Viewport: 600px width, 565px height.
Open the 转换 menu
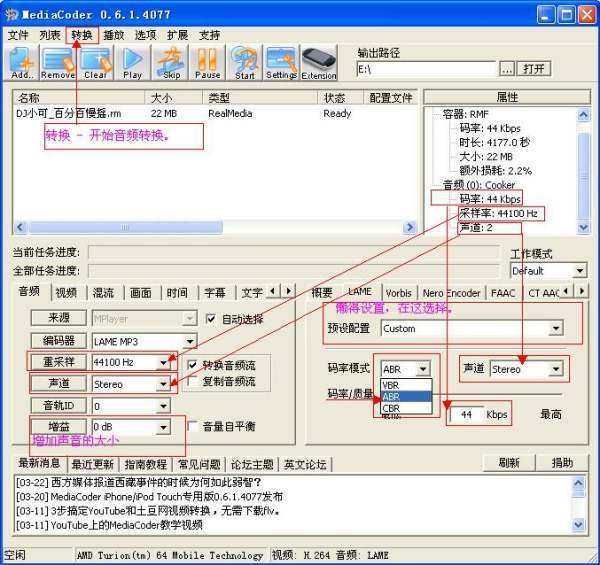coord(82,35)
